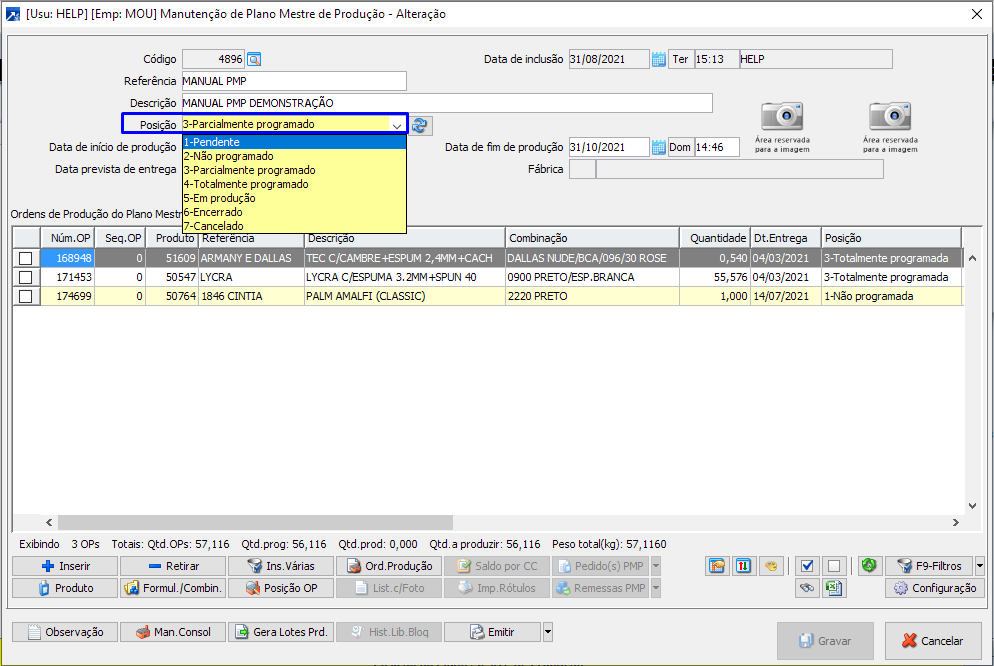Open Formul./Combin. button
The image size is (994, 666).
(x=173, y=588)
